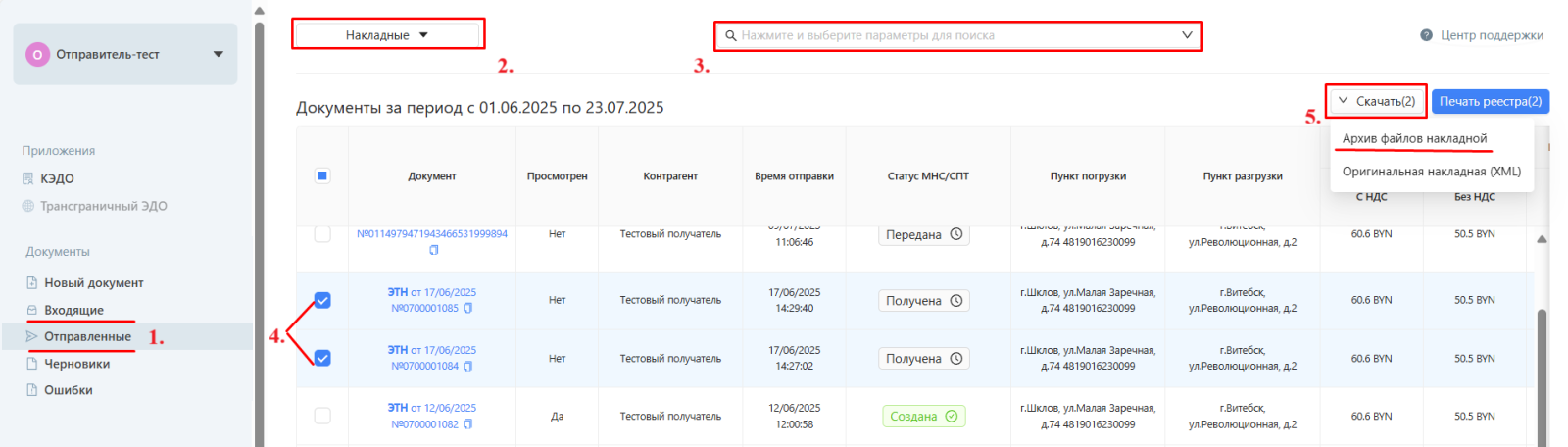
Task: Click copy icon next to №0700001085
Action: (467, 308)
